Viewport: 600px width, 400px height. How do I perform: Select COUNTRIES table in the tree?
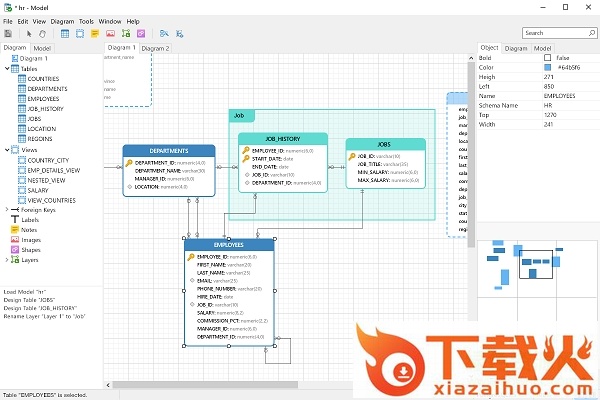(43, 79)
